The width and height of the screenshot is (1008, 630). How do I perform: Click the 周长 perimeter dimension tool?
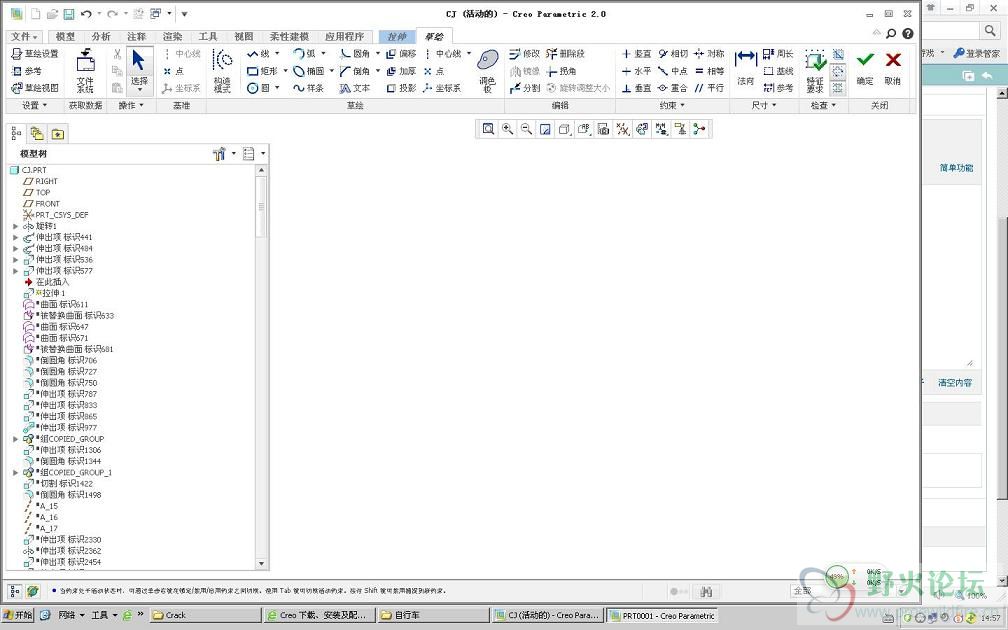point(778,54)
